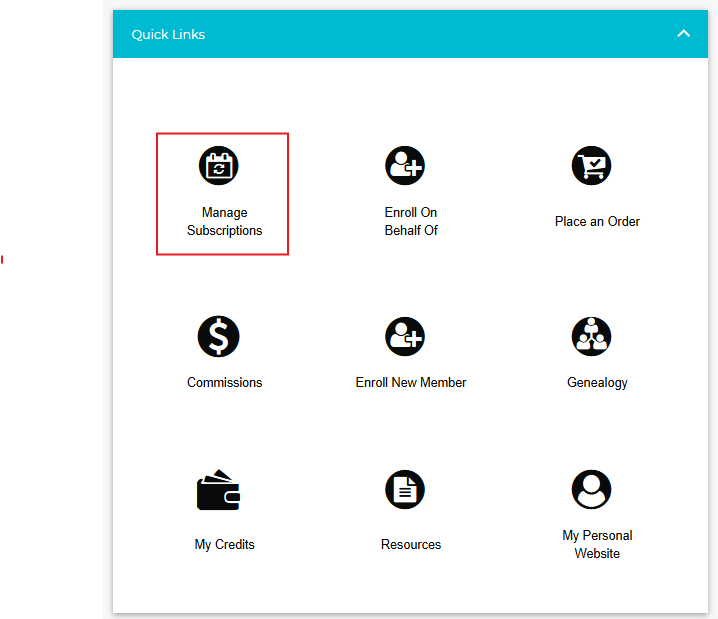Click the Commissions dollar icon
This screenshot has height=619, width=718.
point(218,337)
